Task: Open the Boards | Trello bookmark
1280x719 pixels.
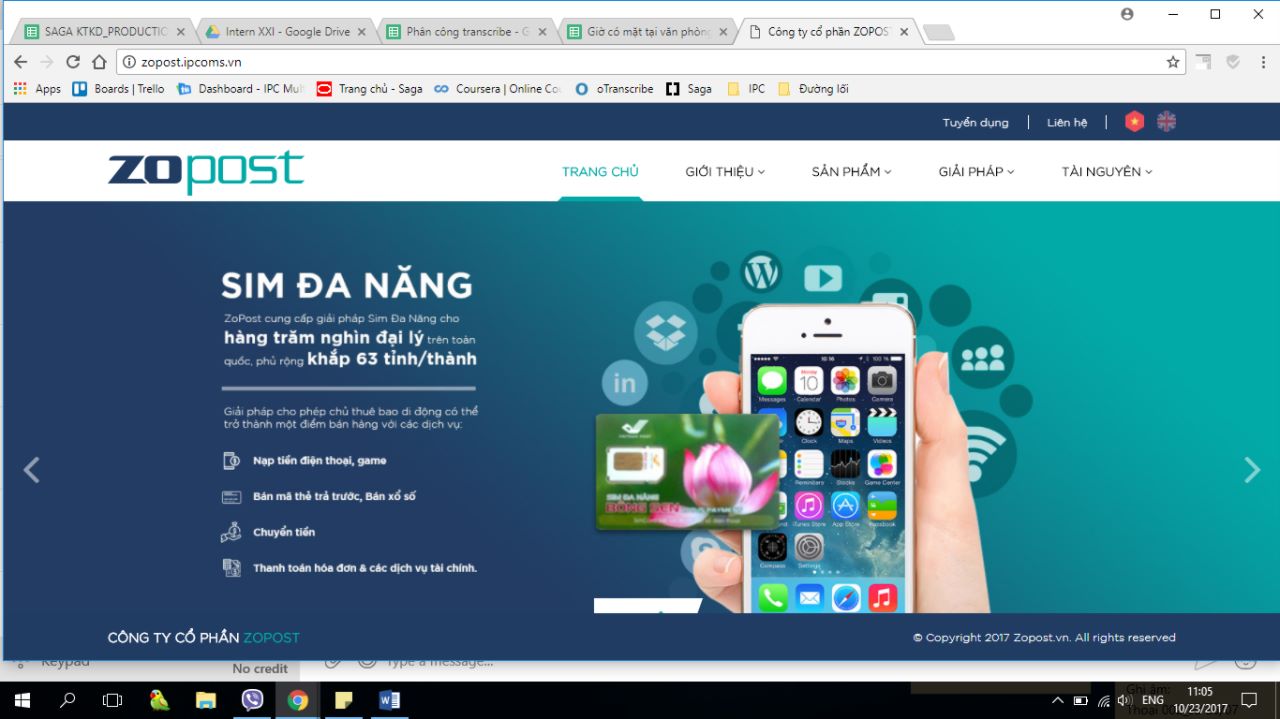Action: coord(118,89)
